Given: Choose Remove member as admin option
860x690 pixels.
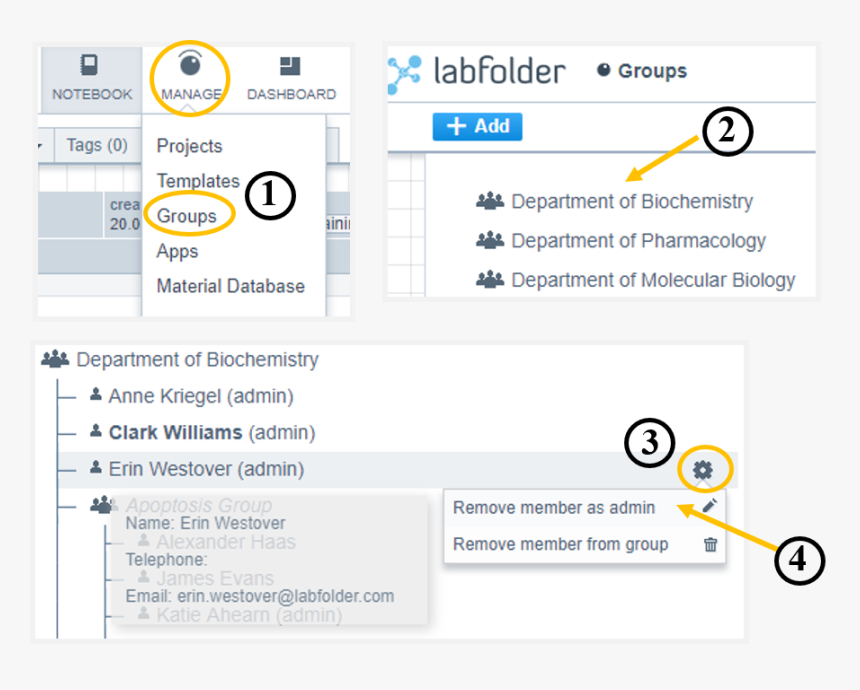Looking at the screenshot, I should coord(554,507).
